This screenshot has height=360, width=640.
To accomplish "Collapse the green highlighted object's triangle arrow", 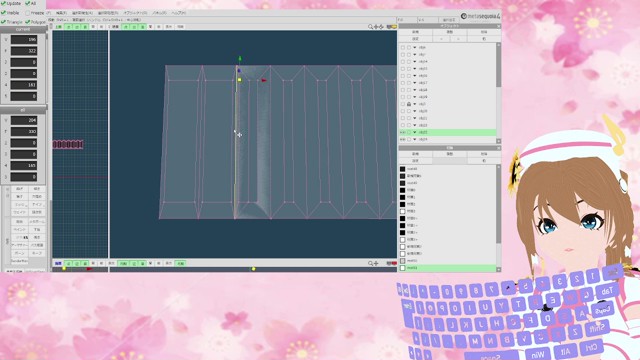I will (415, 132).
